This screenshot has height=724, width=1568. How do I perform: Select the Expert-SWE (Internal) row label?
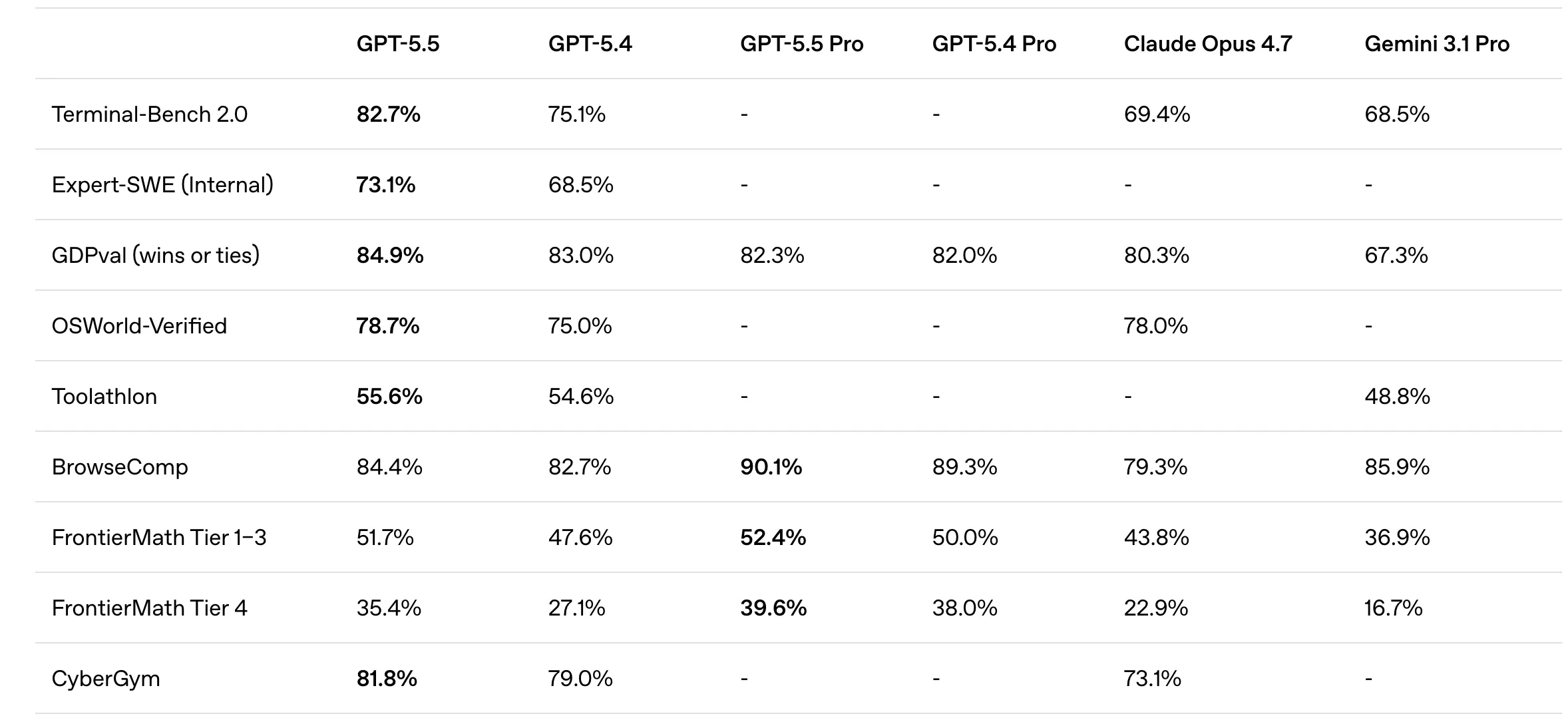tap(162, 185)
